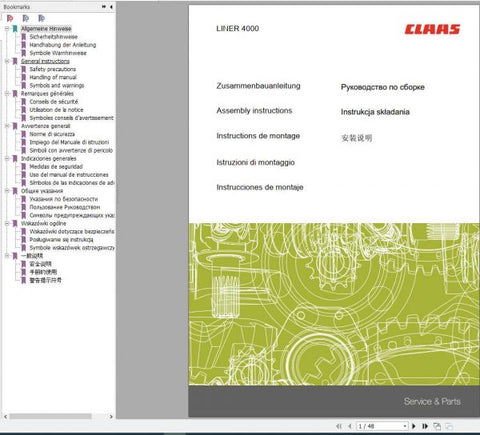Screen dimensions: 480x435
Task: Click the greyed next view icon at far right
Action: click(x=449, y=426)
